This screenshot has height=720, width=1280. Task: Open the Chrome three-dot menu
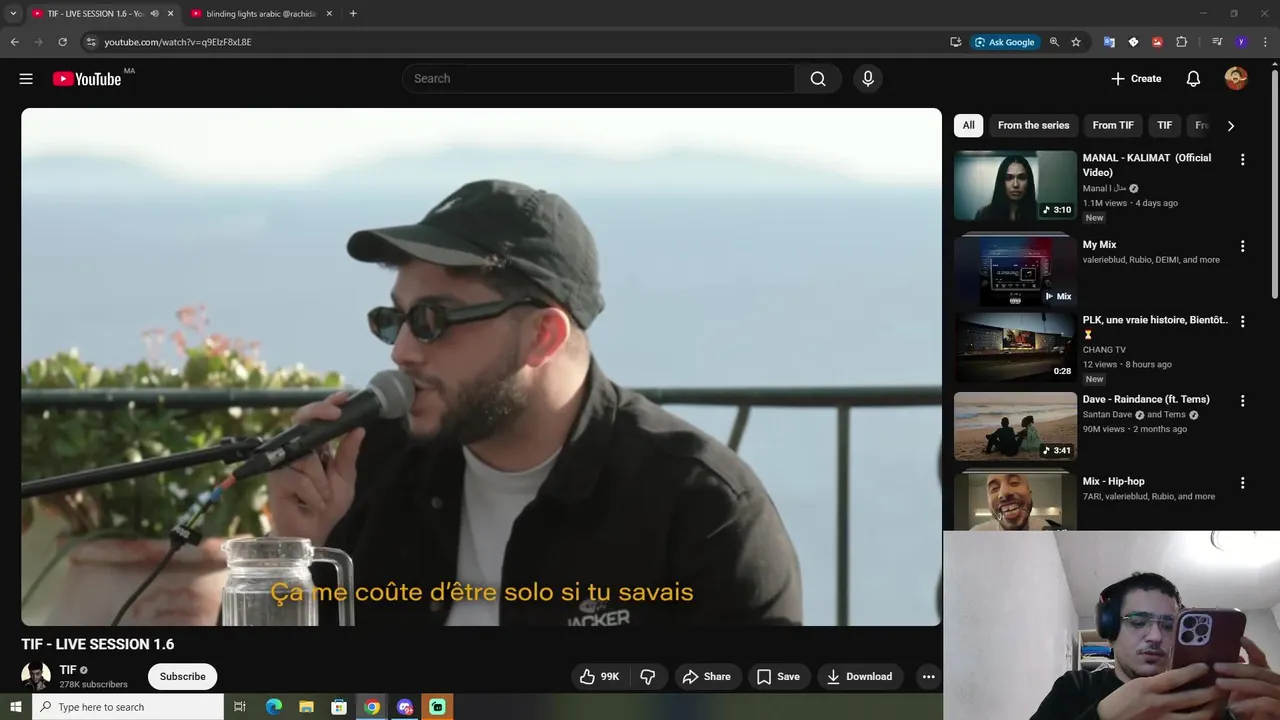1266,42
